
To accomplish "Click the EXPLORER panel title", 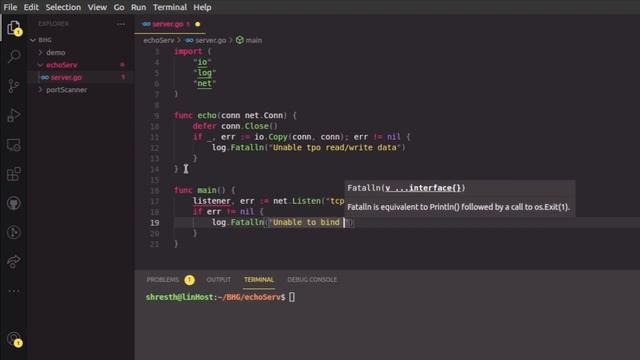I will pyautogui.click(x=53, y=24).
